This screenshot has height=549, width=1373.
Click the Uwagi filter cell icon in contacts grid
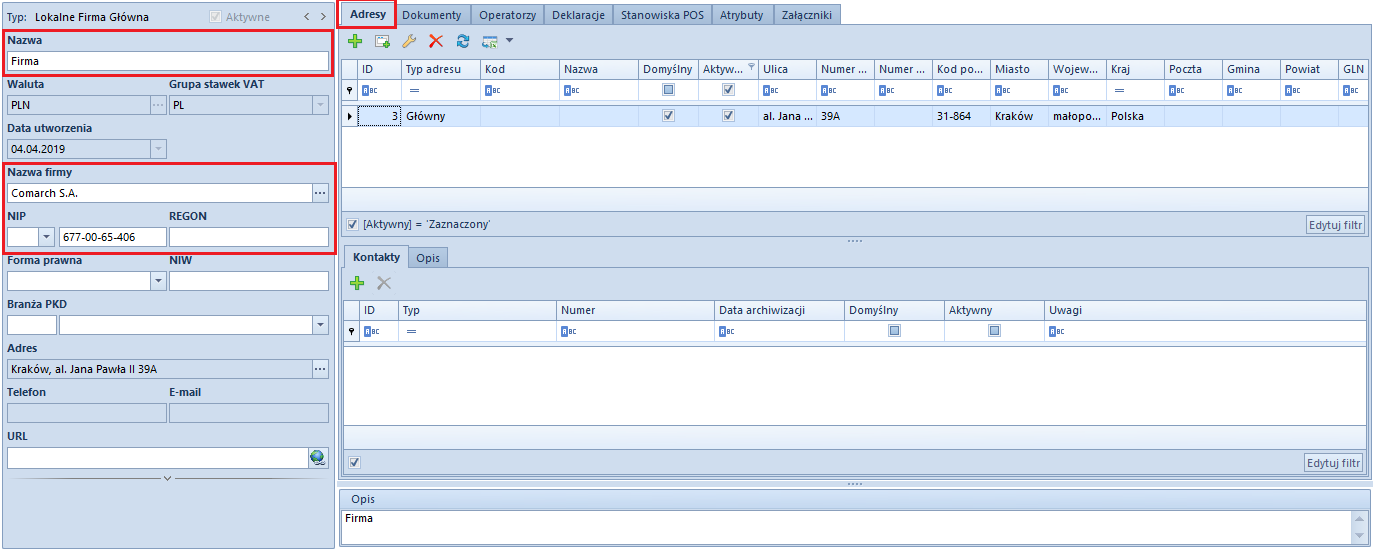pyautogui.click(x=1056, y=331)
